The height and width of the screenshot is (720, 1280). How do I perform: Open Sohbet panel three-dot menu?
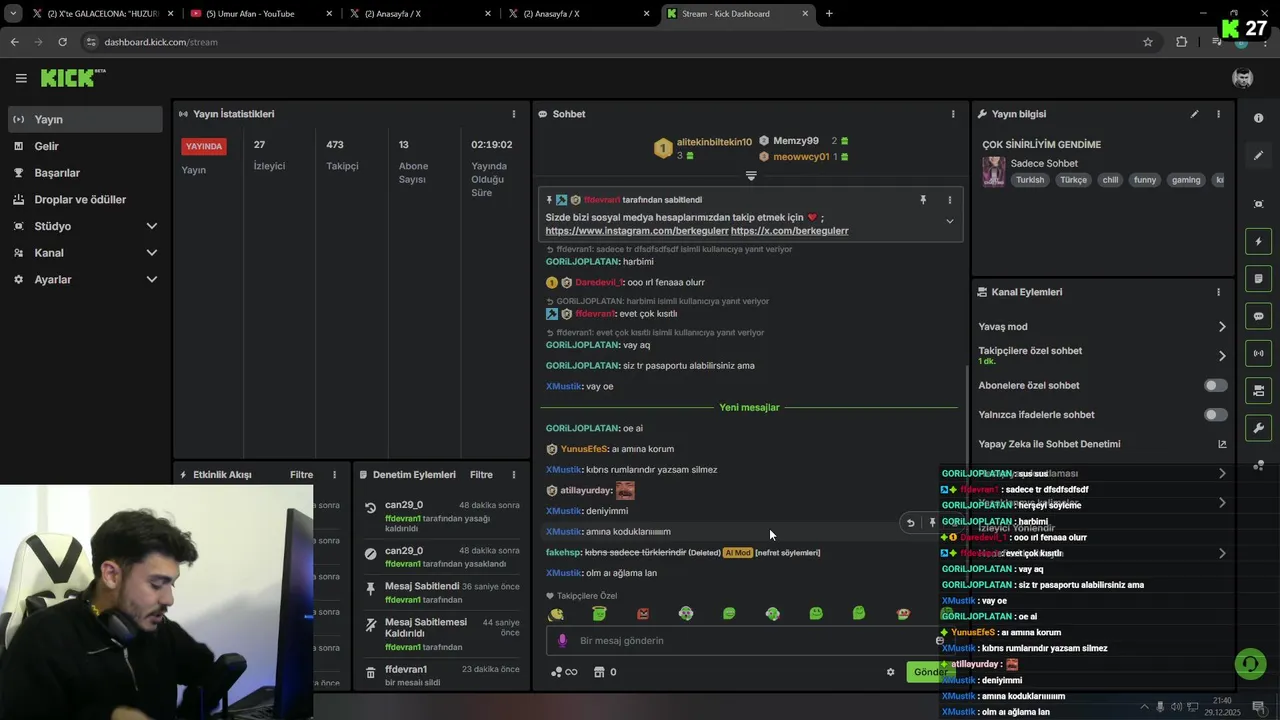(x=953, y=114)
